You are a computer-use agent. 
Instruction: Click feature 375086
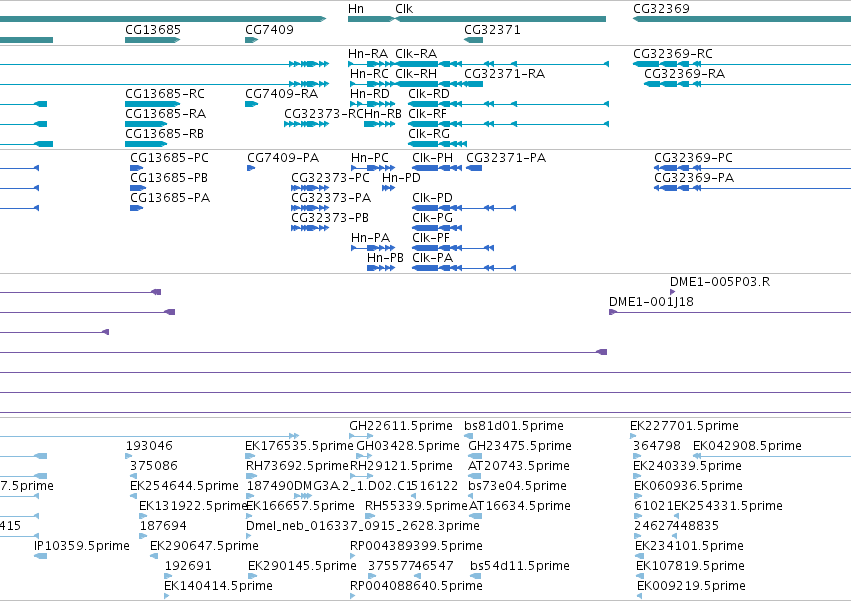coord(134,476)
